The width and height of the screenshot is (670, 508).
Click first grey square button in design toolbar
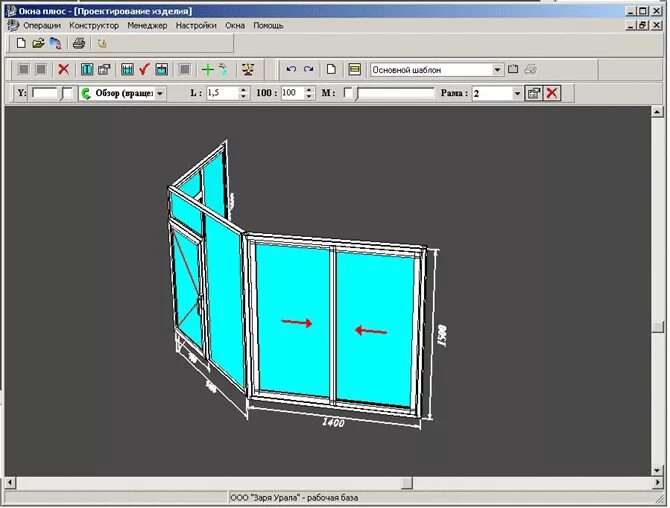[x=24, y=69]
